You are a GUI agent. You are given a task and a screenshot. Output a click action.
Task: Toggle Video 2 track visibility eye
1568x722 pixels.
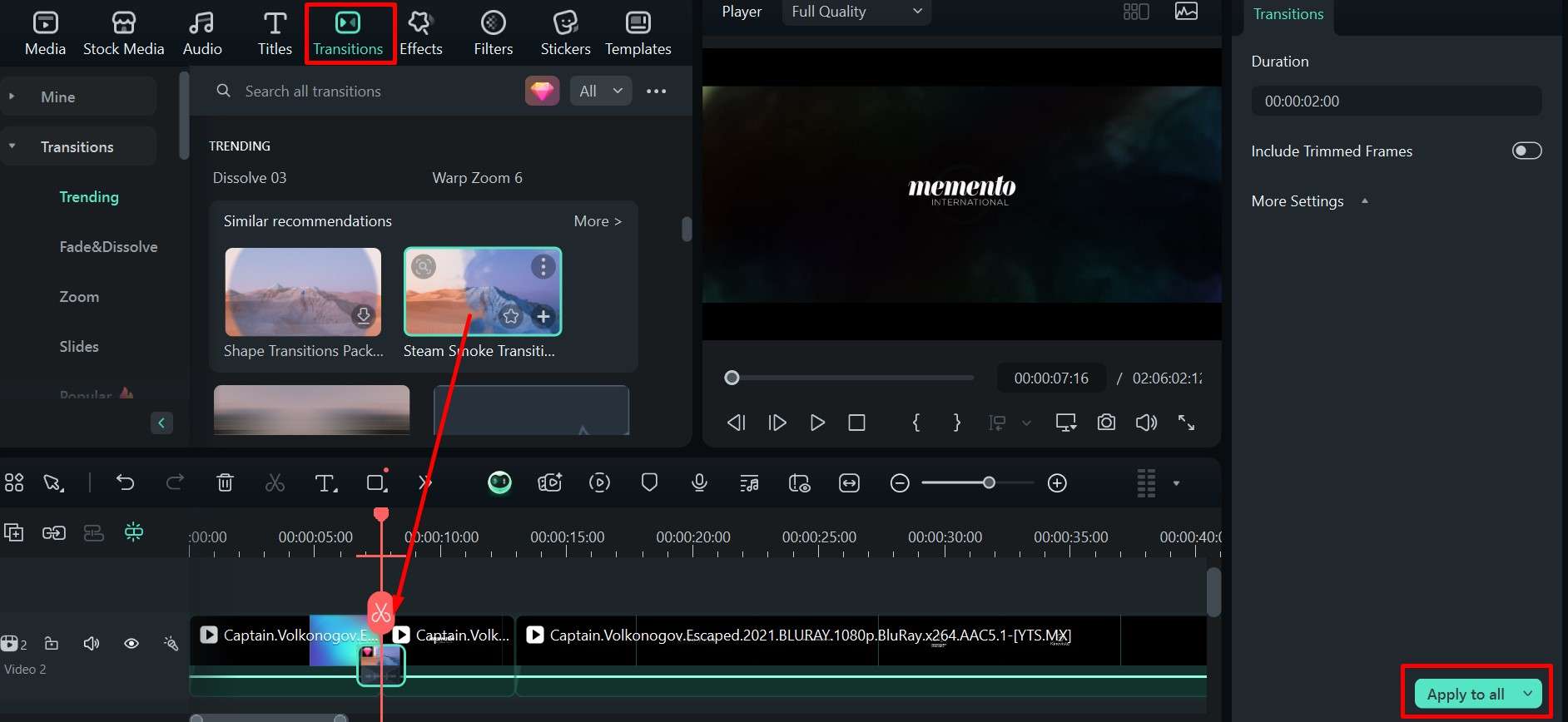[x=131, y=644]
